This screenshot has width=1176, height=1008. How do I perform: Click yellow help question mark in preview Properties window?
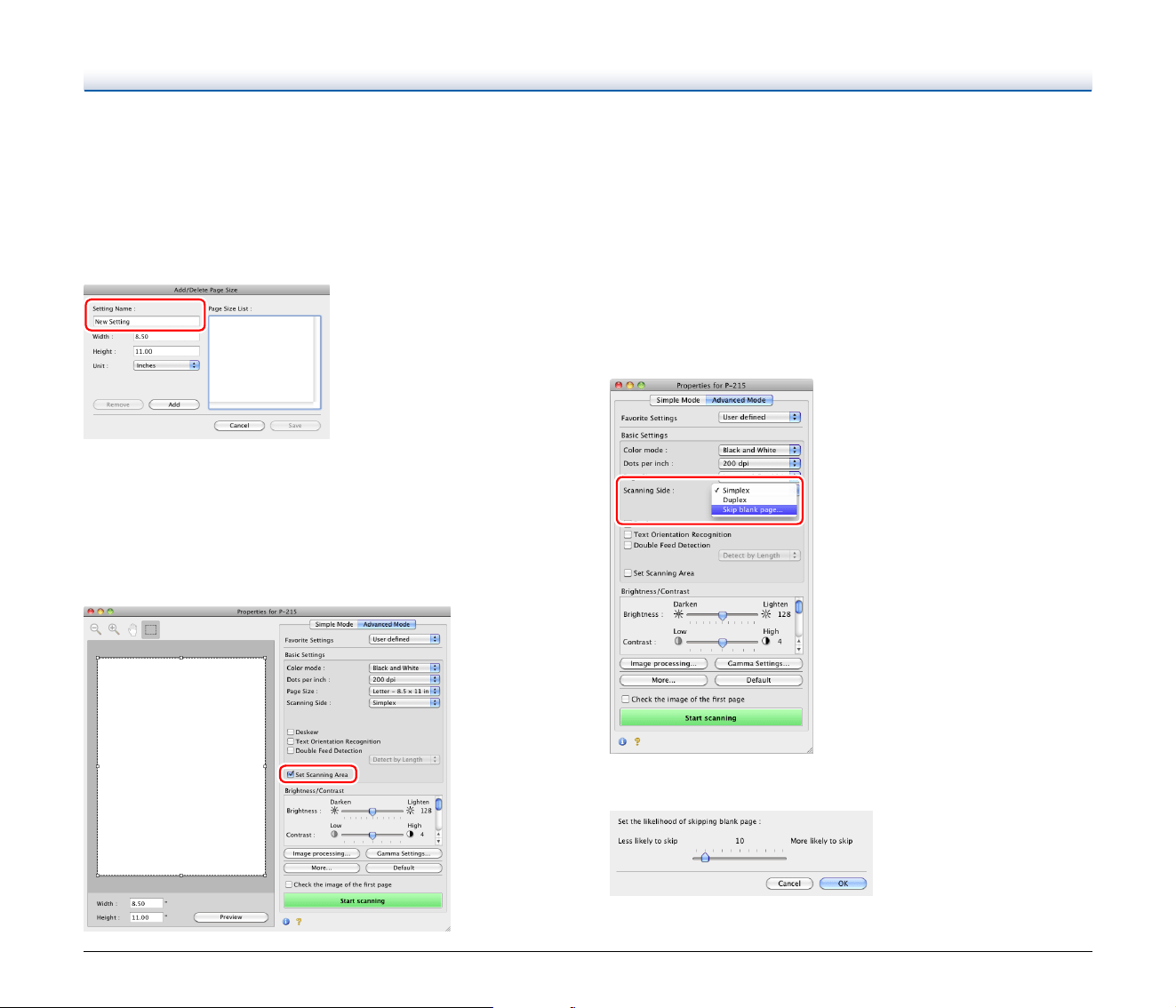[299, 922]
